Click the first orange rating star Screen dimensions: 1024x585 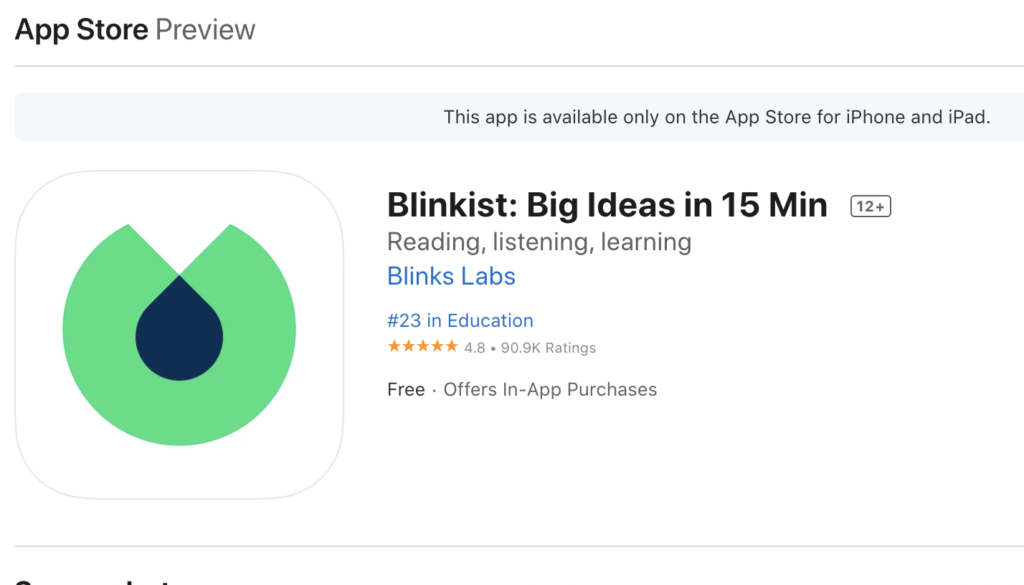pos(392,346)
